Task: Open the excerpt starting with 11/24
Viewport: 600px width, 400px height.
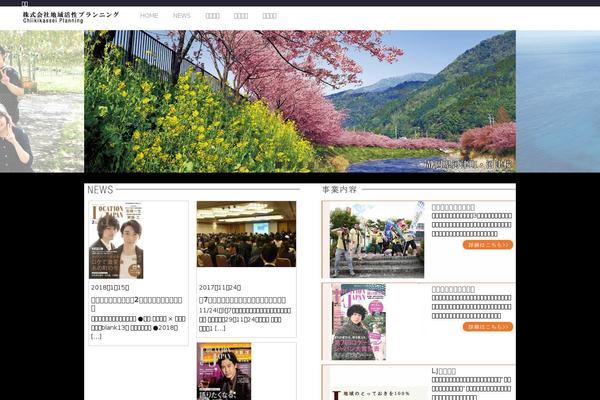Action: 245,319
